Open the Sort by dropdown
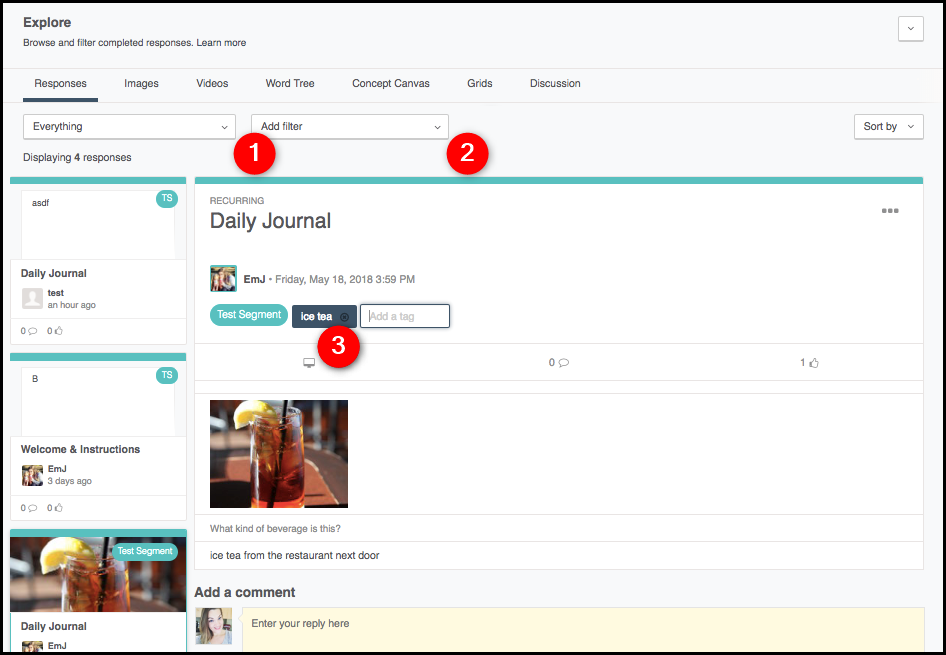Viewport: 946px width, 655px height. point(889,127)
